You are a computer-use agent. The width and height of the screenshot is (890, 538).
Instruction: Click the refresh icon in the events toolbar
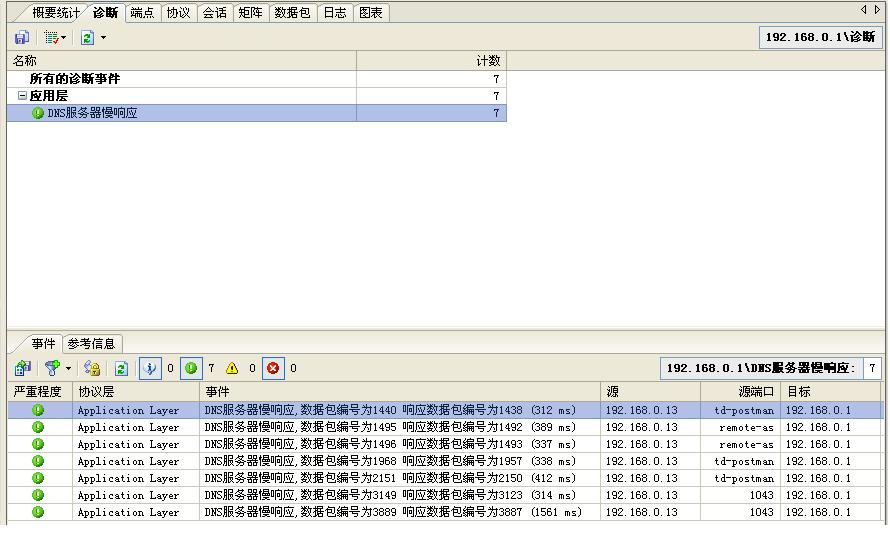tap(121, 368)
